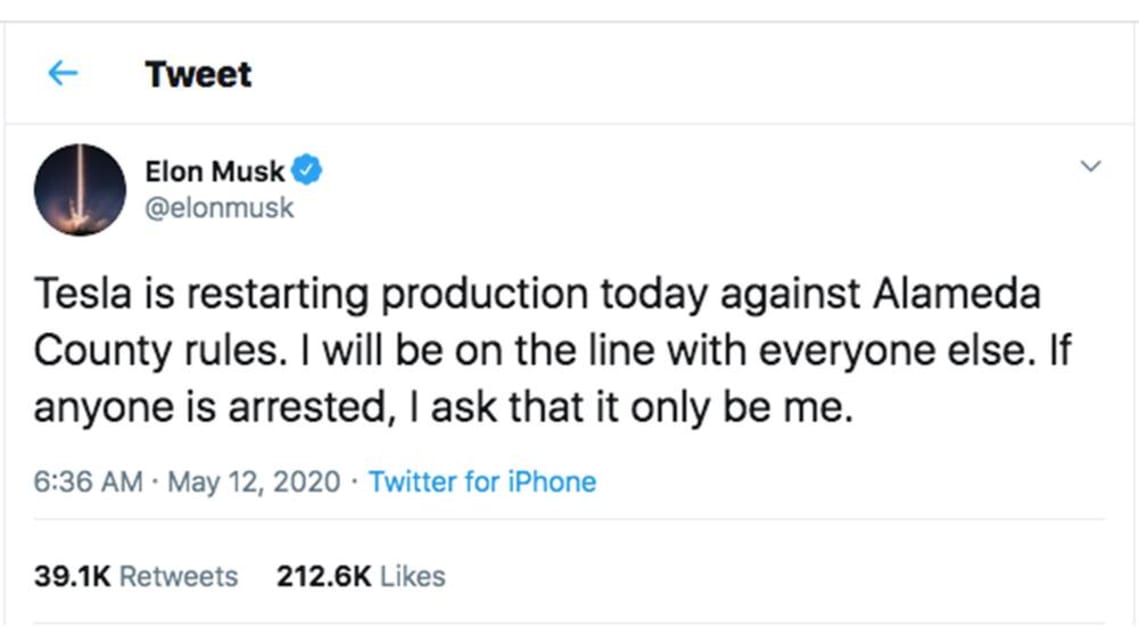Click the blue verified badge
This screenshot has width=1139, height=643.
point(307,171)
